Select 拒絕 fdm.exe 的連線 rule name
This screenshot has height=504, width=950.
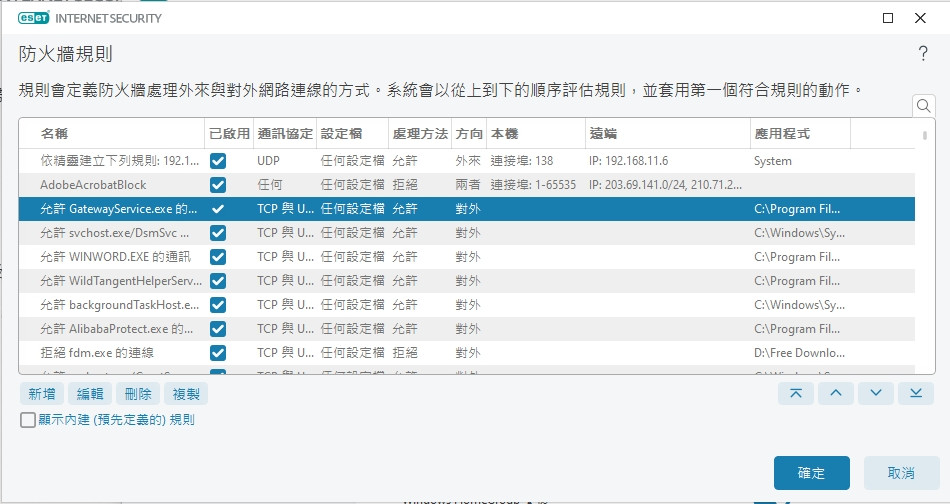(97, 353)
